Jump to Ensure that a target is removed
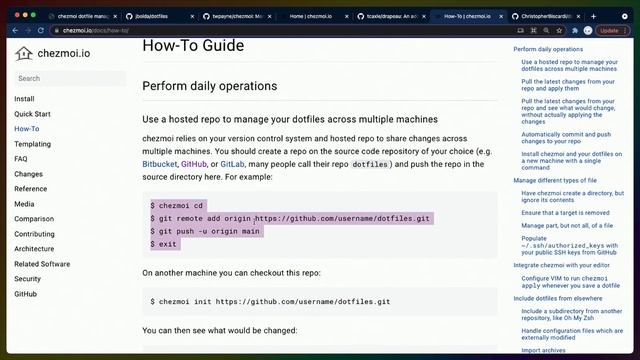 [x=565, y=213]
